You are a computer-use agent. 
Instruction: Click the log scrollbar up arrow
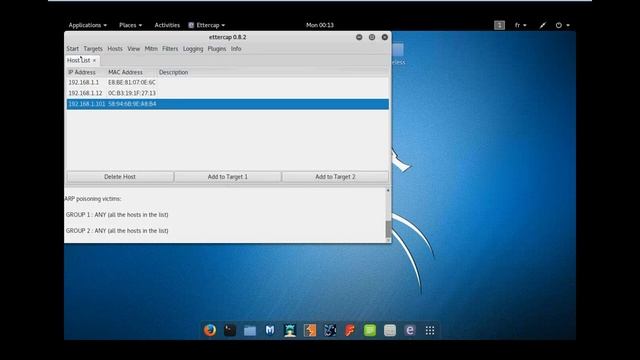[x=388, y=191]
